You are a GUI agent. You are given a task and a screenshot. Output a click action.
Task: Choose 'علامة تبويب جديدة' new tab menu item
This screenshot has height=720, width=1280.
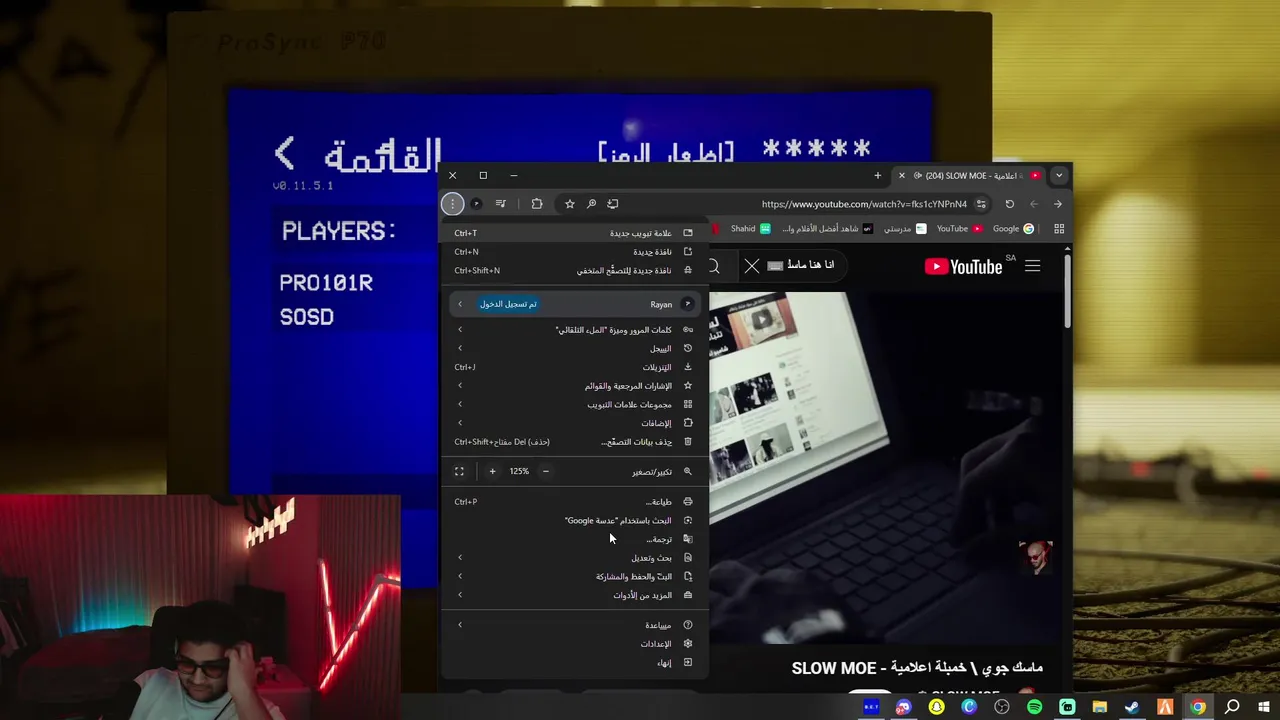pos(575,233)
